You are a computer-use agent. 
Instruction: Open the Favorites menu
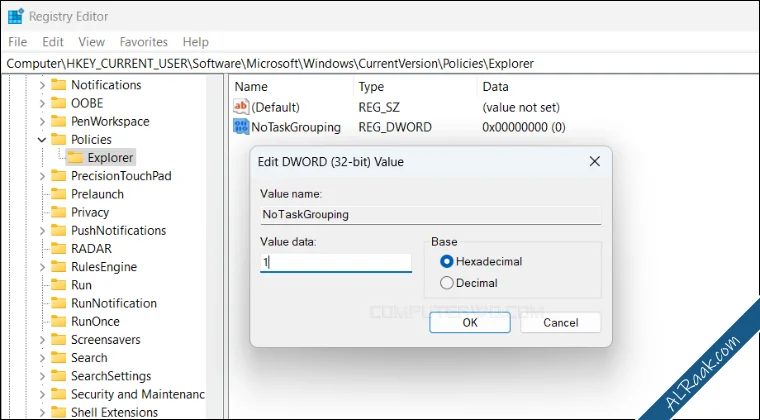point(143,42)
